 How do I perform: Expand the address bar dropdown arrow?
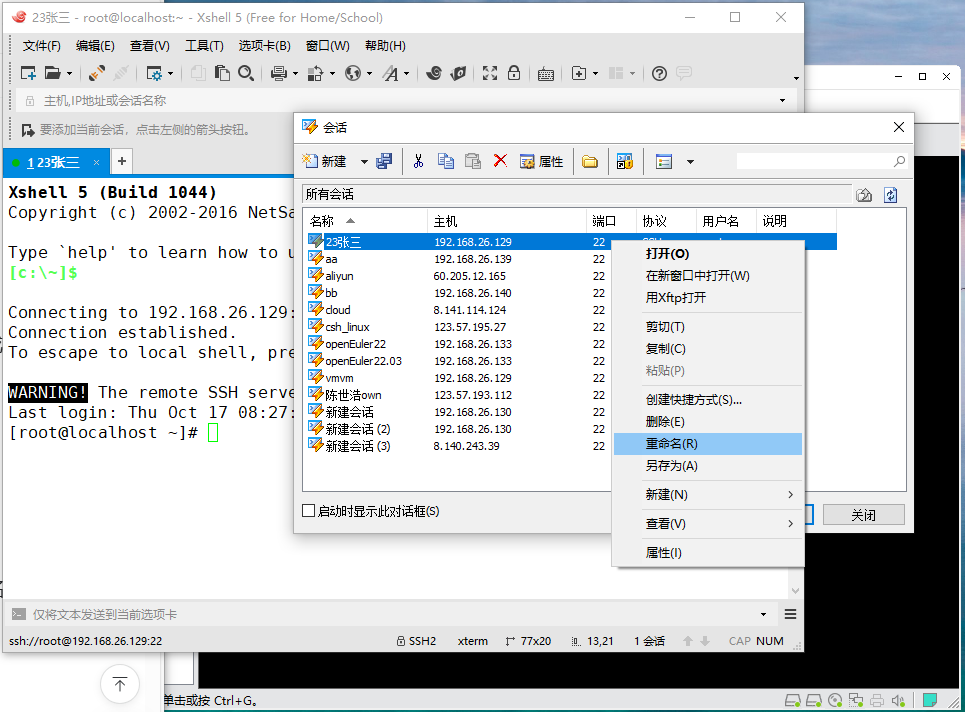[x=783, y=100]
